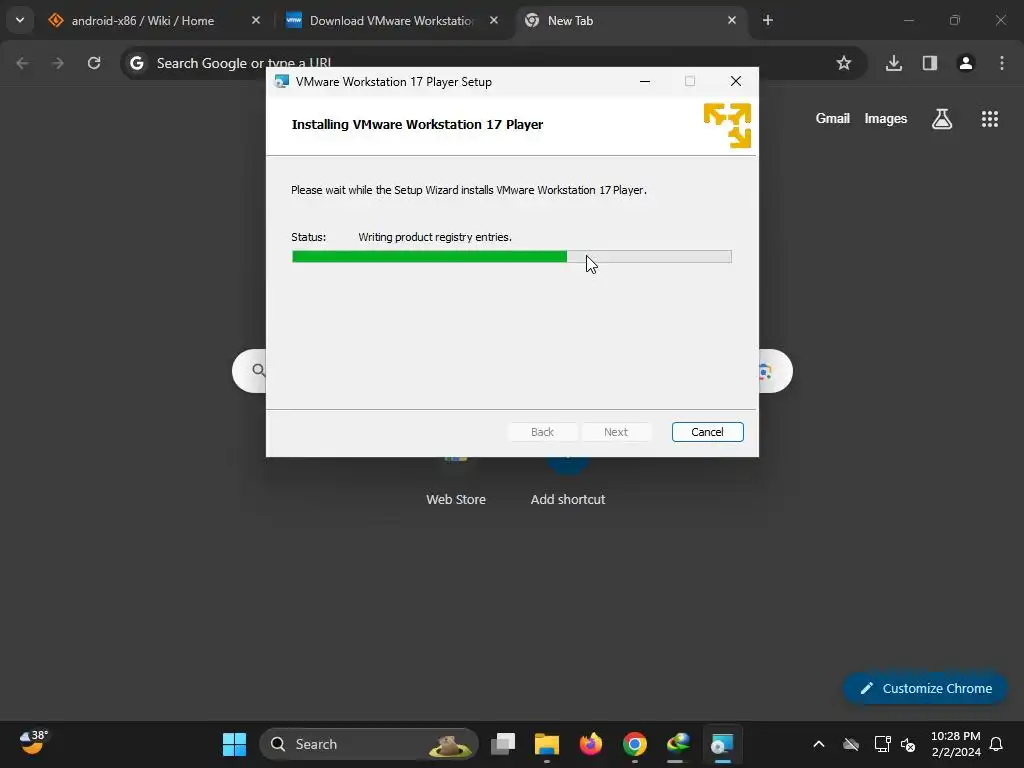The width and height of the screenshot is (1024, 768).
Task: Minimize the VMware Setup window
Action: [645, 82]
